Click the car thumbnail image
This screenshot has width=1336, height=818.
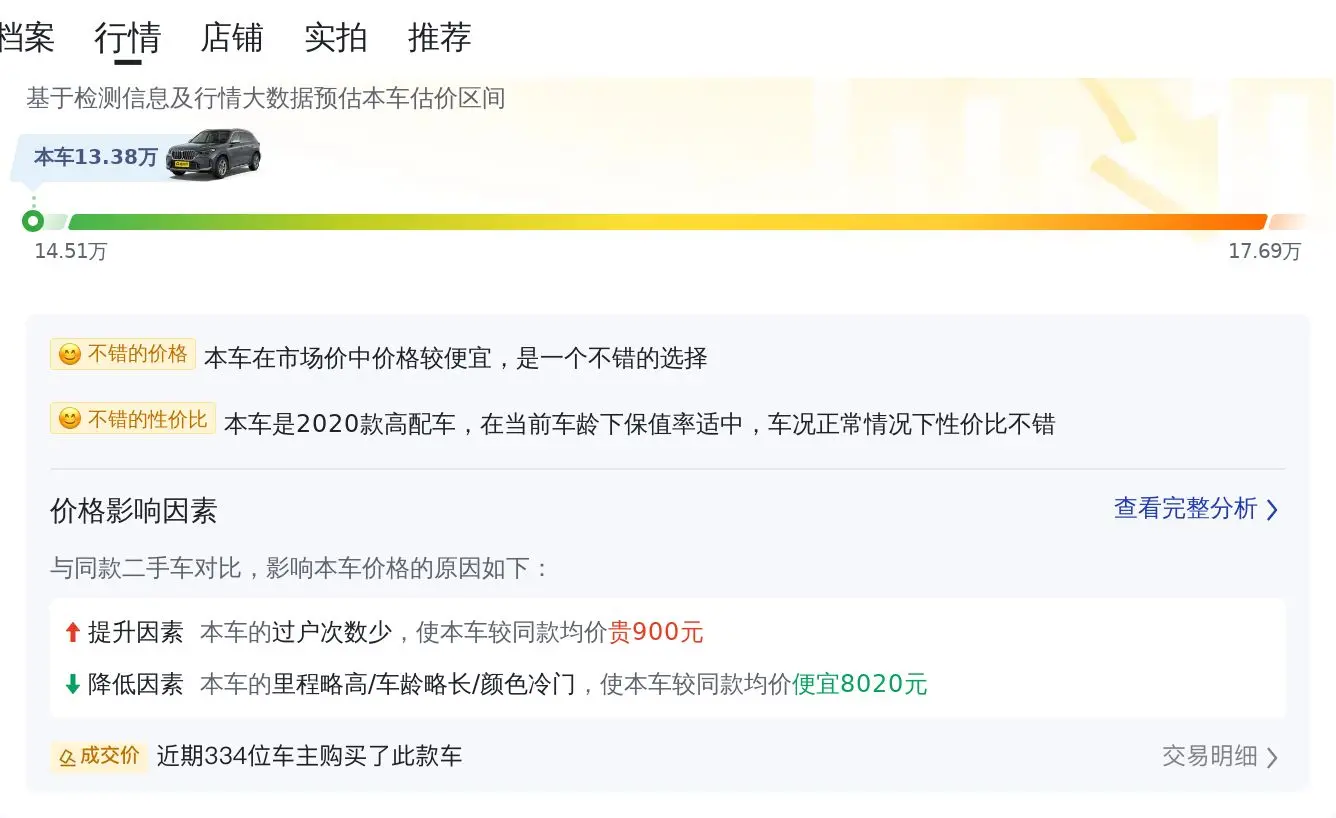[214, 153]
